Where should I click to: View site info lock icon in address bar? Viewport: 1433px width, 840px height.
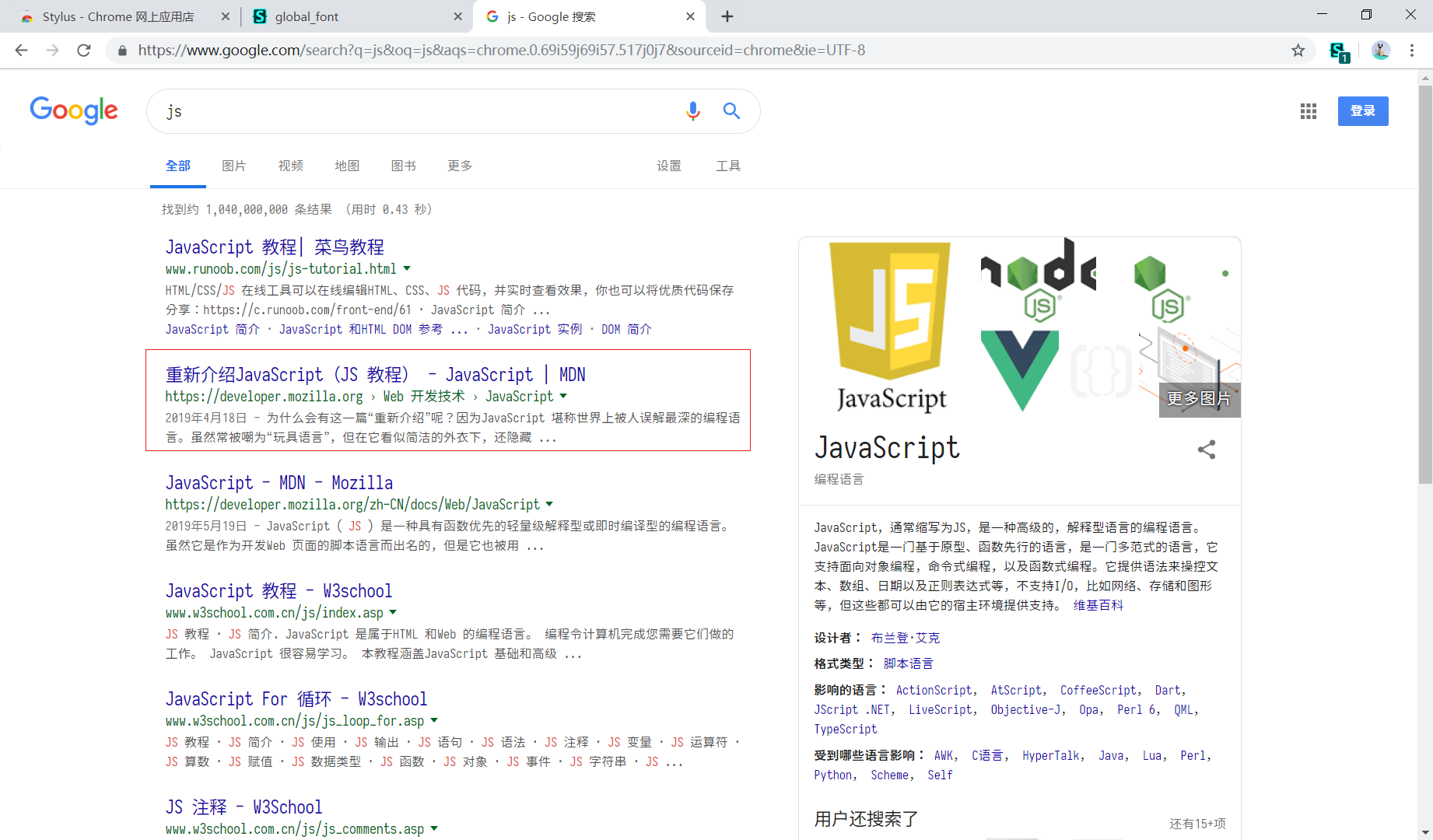(x=122, y=51)
